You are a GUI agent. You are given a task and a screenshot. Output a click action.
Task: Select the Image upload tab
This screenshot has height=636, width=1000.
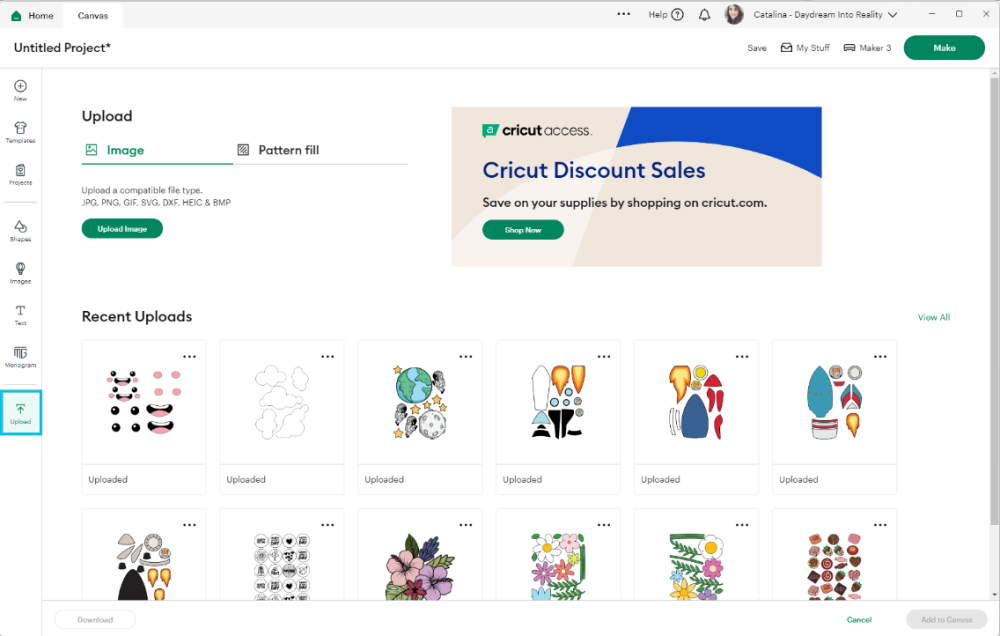[x=157, y=151]
